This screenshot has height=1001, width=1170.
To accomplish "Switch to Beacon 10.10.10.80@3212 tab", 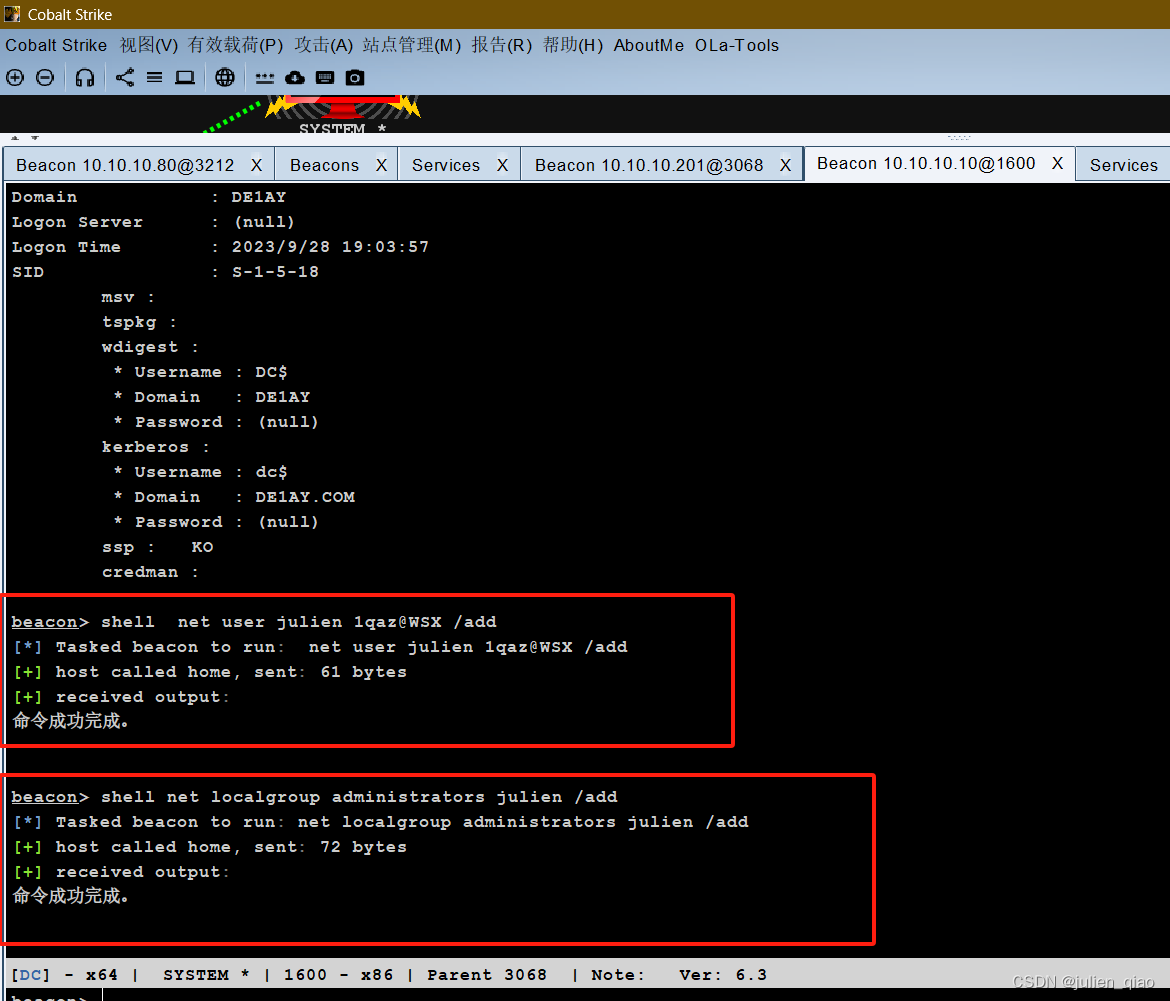I will (x=125, y=166).
